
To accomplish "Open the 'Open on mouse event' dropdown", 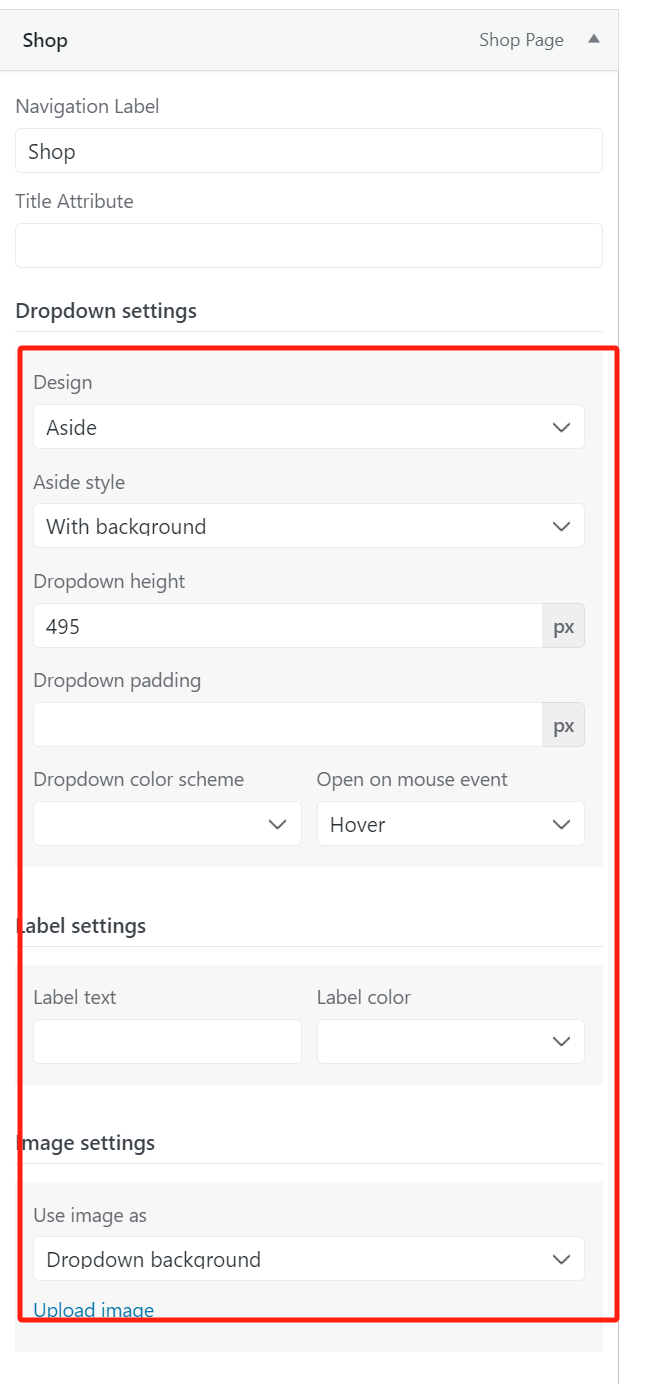I will pos(450,824).
